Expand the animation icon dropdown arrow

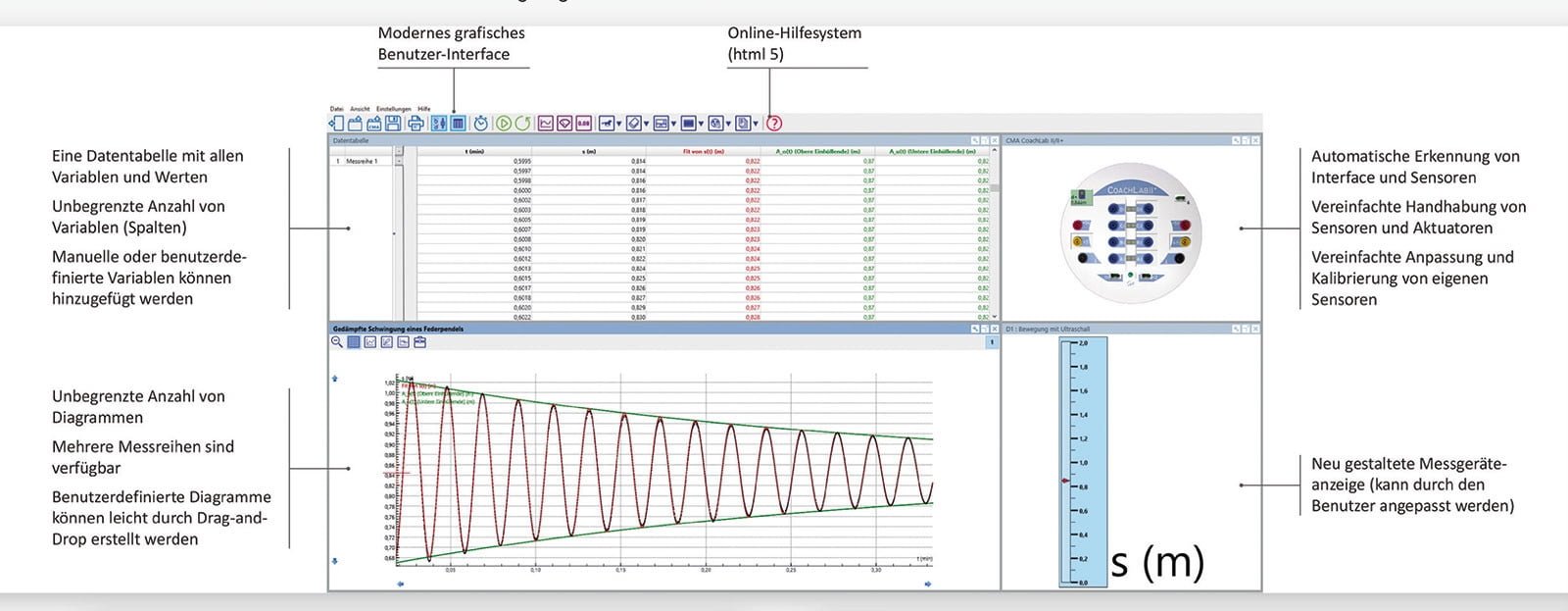(618, 125)
